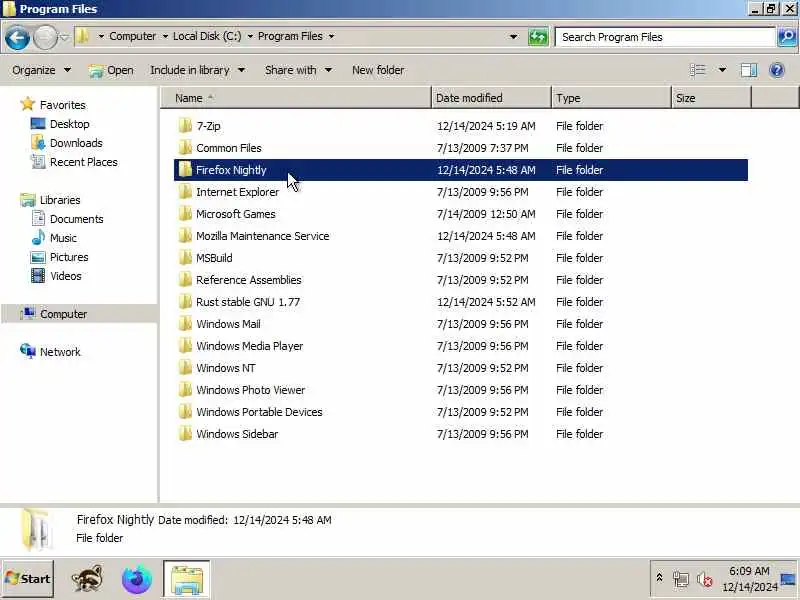Open Pictures library in sidebar
Image resolution: width=800 pixels, height=600 pixels.
[x=69, y=257]
